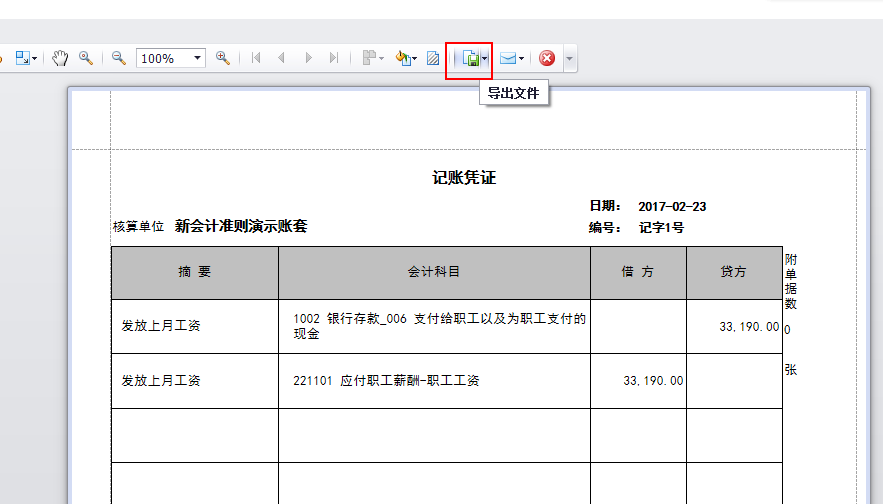Go to the first page
Image resolution: width=883 pixels, height=504 pixels.
257,58
